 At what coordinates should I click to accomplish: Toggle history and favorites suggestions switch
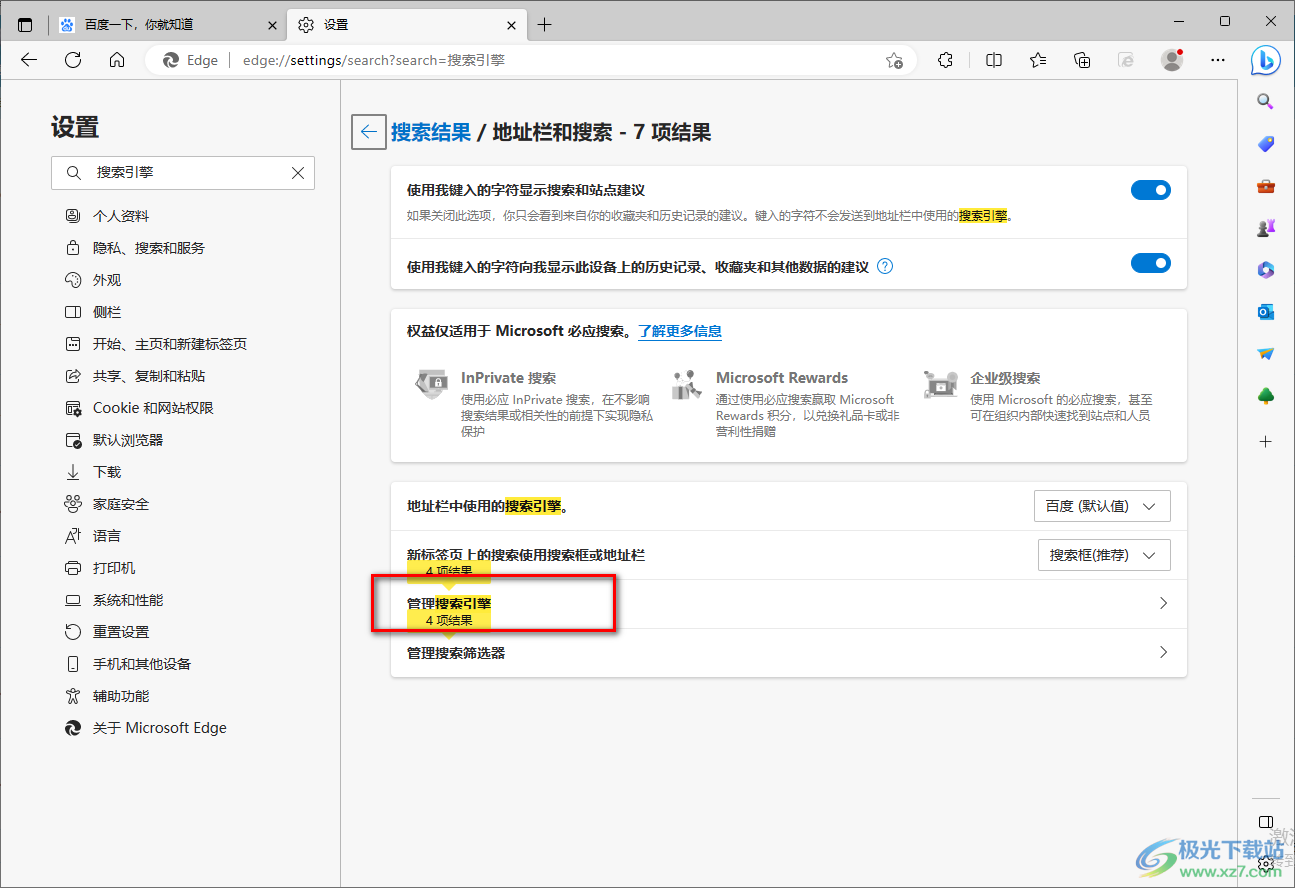[x=1150, y=263]
